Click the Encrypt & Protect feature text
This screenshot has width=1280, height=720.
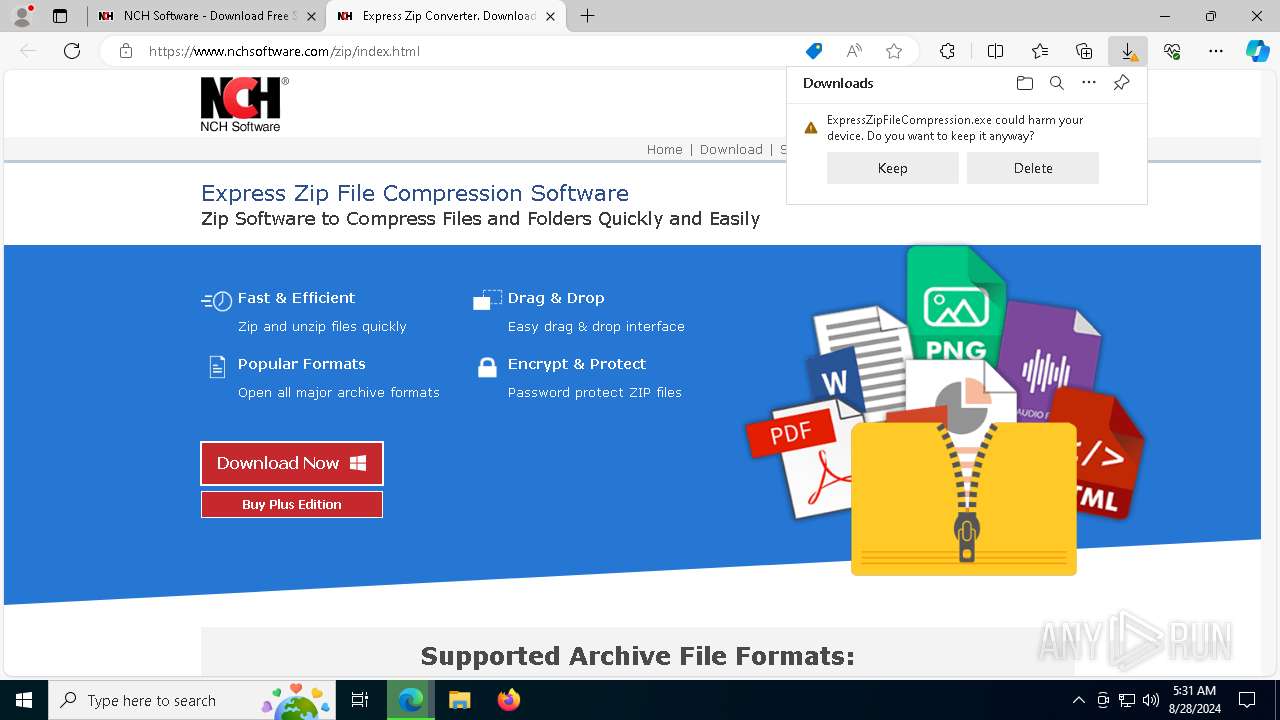577,364
